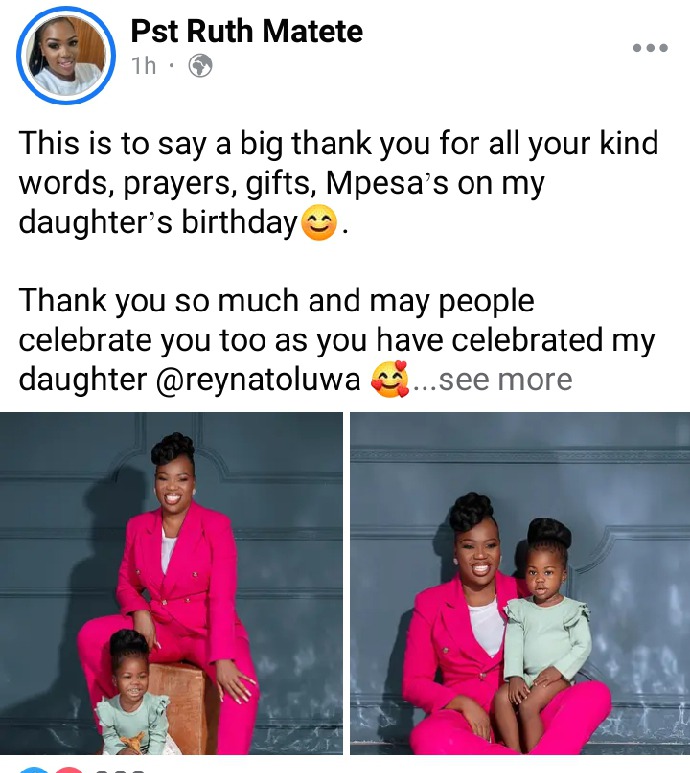
Task: Click the smiling emoji after birthday
Action: tap(319, 222)
